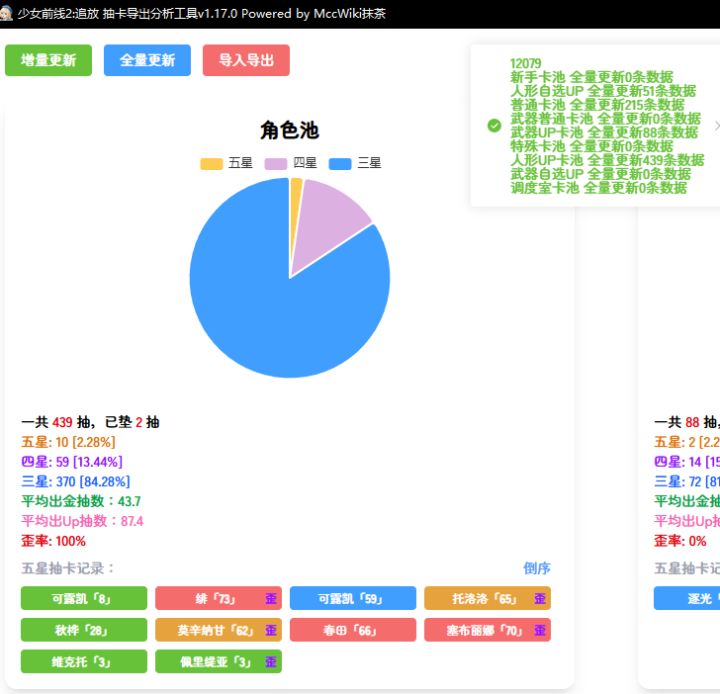The image size is (720, 694).
Task: Select the 莫辛纳甘「62」 record tag
Action: point(218,630)
